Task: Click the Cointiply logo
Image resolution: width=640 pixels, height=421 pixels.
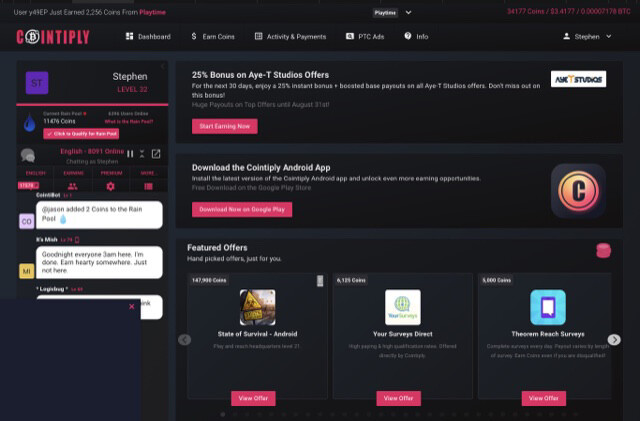Action: 53,37
